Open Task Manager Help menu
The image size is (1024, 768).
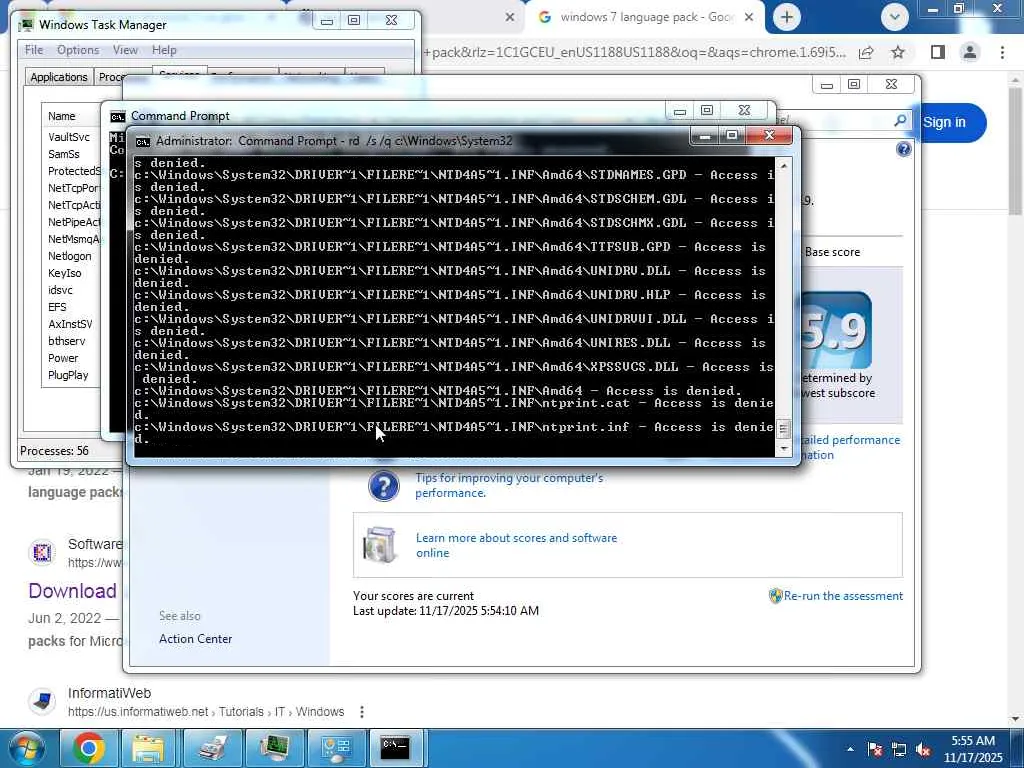(164, 50)
